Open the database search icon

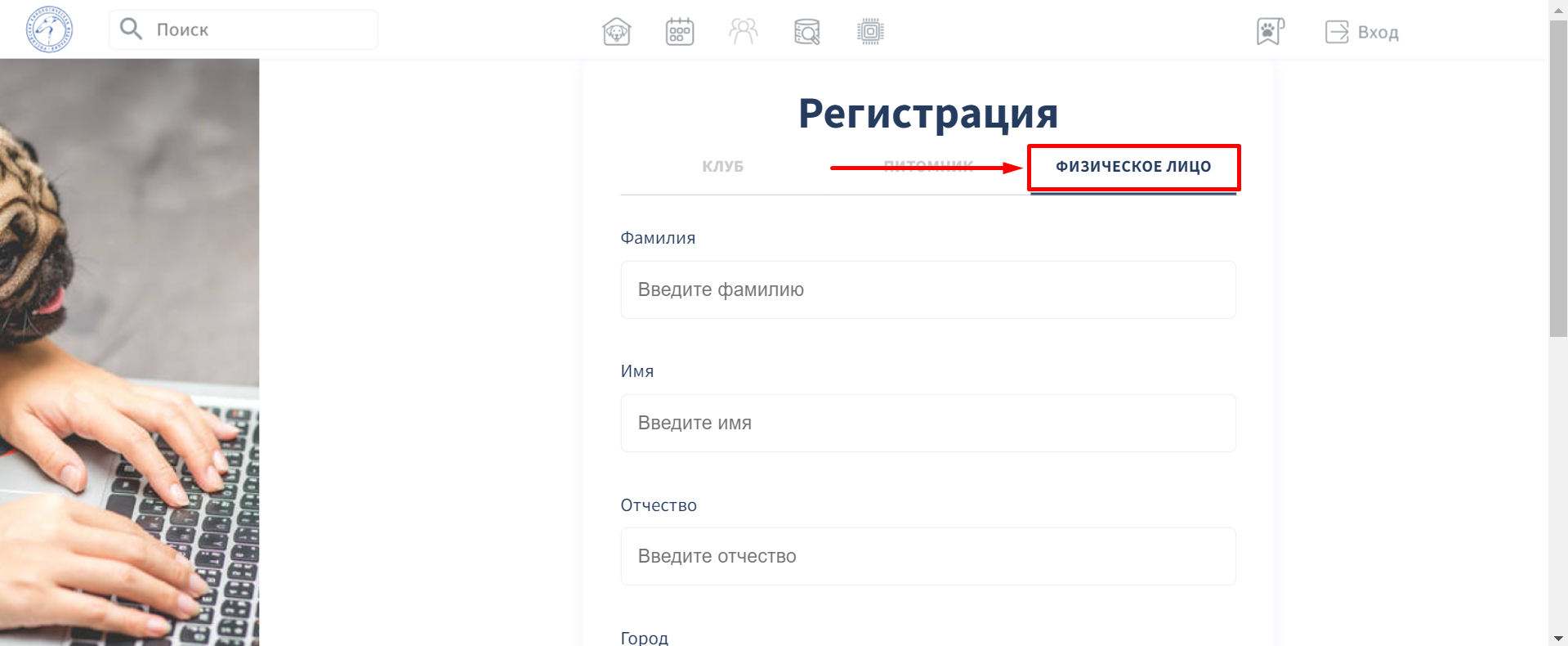pos(806,32)
